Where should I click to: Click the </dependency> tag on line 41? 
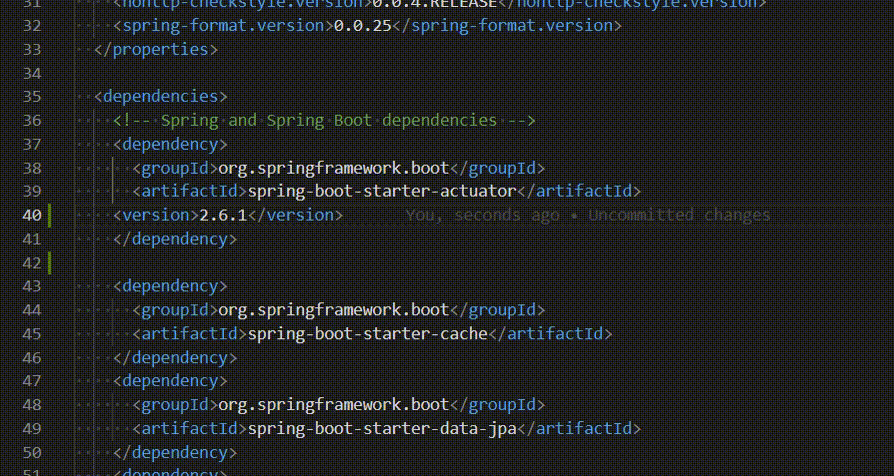point(175,239)
